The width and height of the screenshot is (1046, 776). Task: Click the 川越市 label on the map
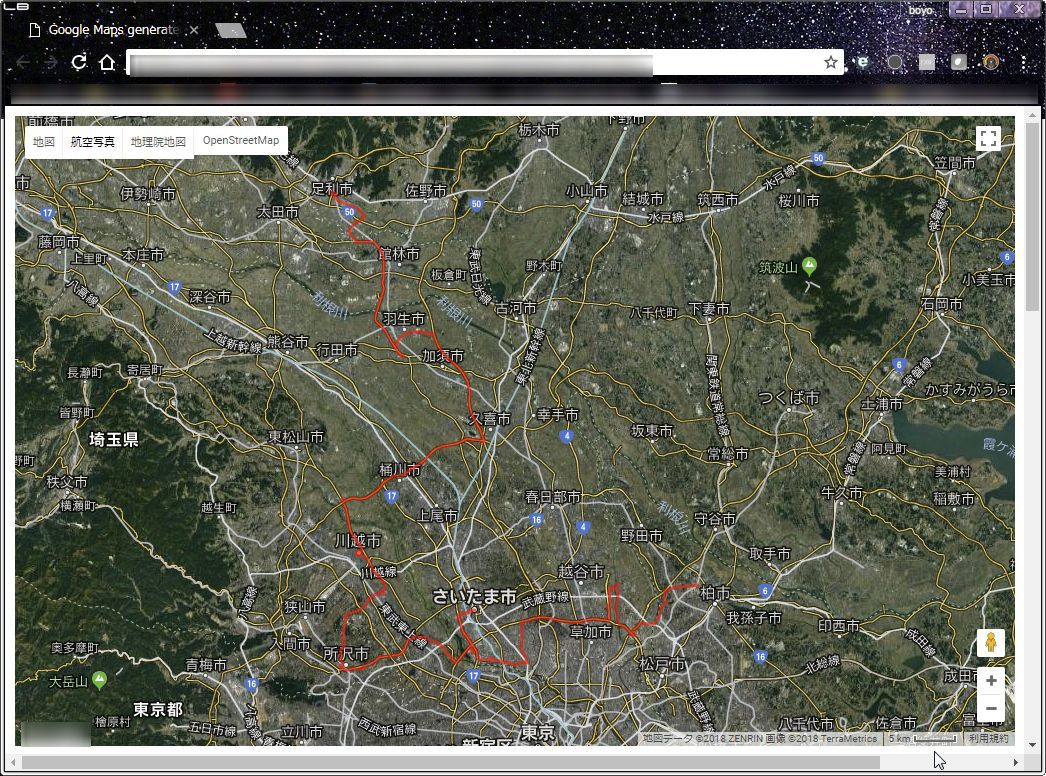point(358,540)
